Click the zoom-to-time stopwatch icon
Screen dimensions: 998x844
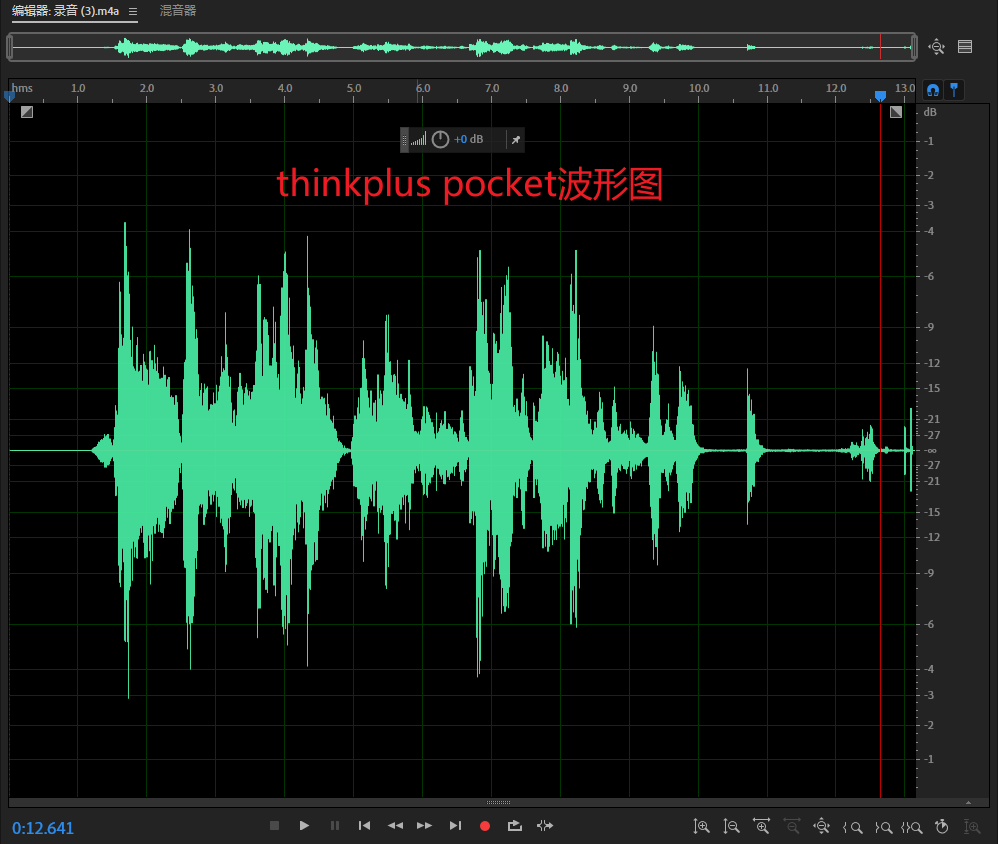tap(942, 826)
